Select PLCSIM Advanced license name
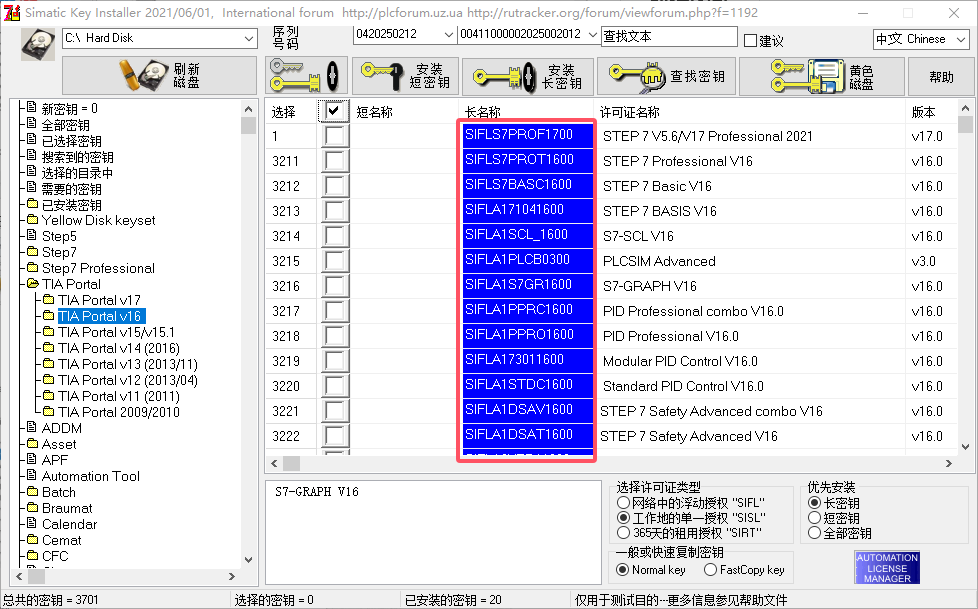 [x=659, y=261]
